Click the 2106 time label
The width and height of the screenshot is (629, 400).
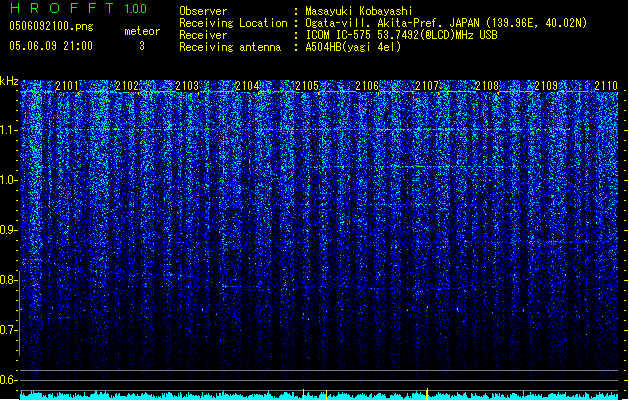pyautogui.click(x=367, y=86)
